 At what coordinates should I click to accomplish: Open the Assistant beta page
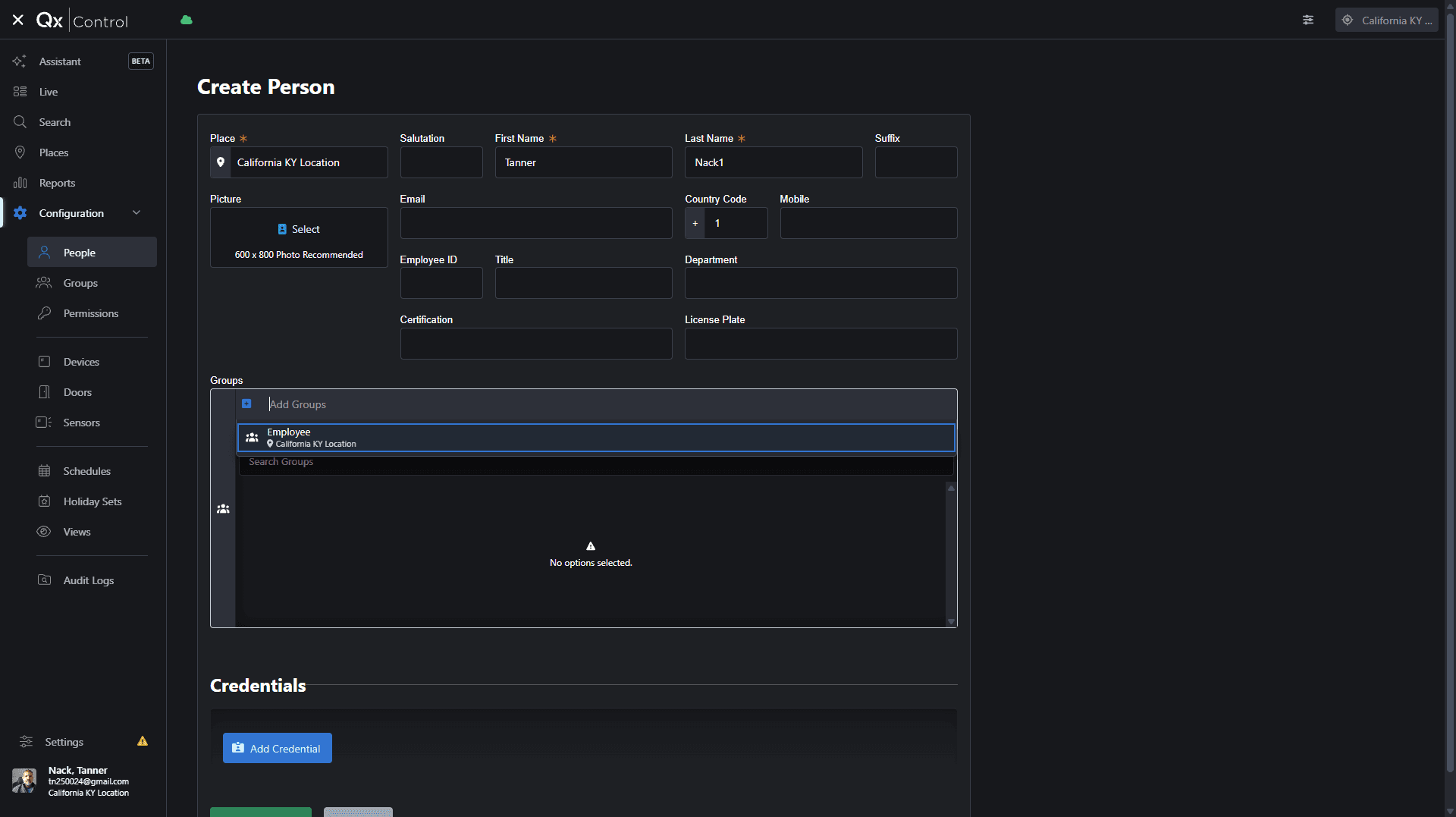click(x=83, y=61)
